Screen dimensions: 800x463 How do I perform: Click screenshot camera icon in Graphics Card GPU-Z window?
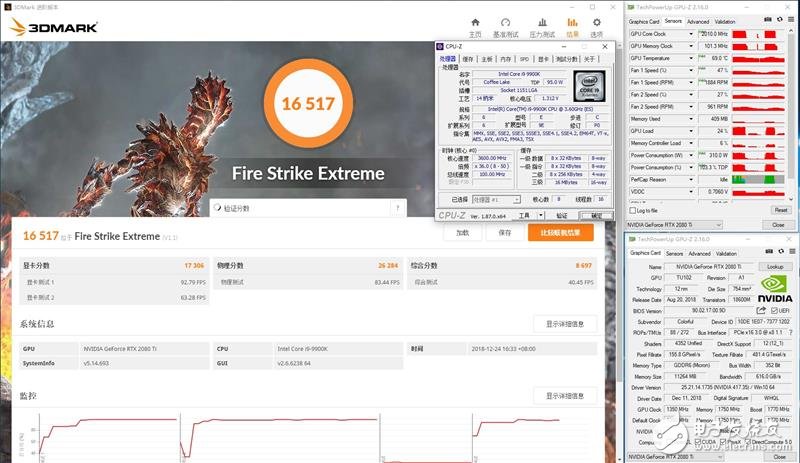coord(769,251)
